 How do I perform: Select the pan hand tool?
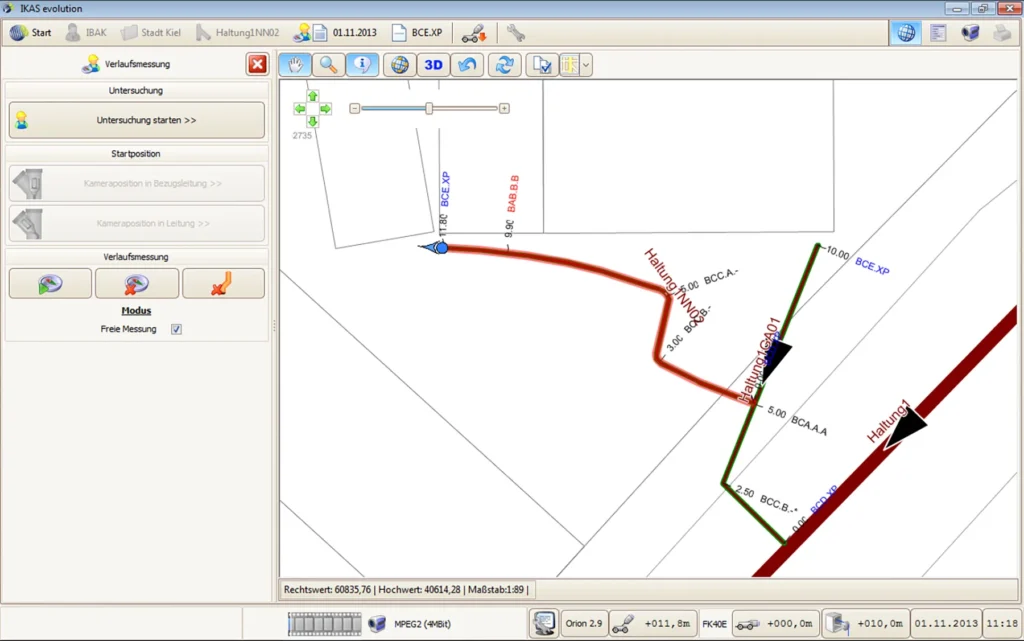coord(294,65)
